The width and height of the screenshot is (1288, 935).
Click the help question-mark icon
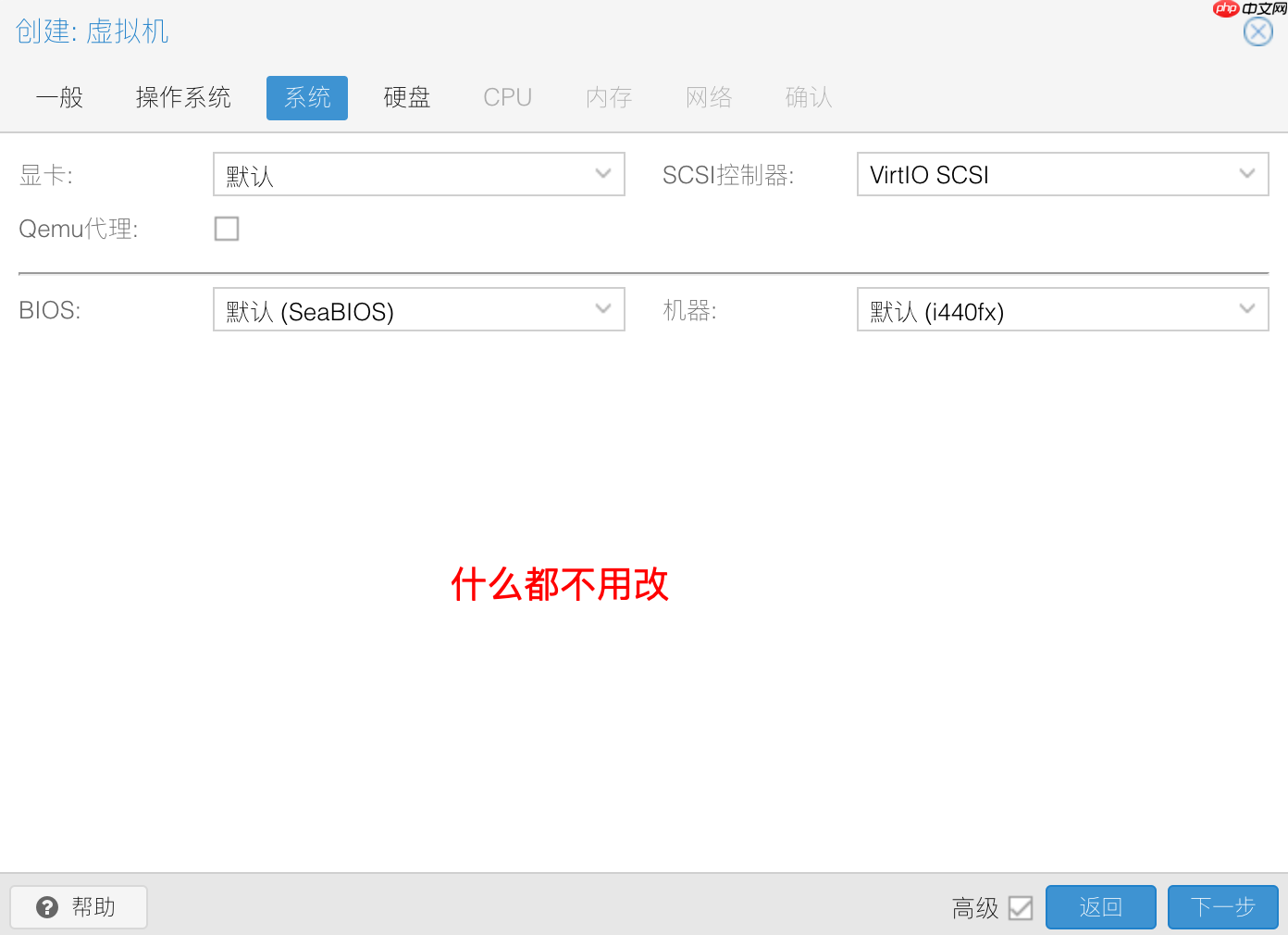pos(47,907)
